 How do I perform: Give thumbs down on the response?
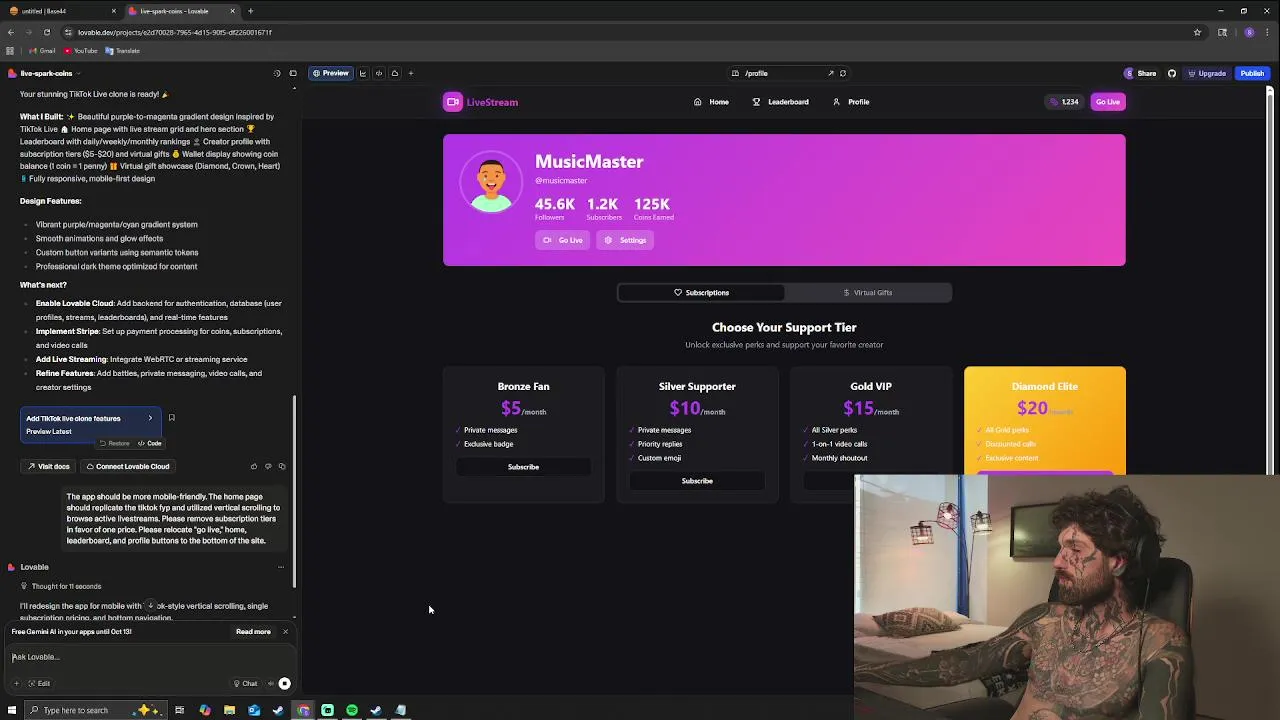tap(267, 466)
